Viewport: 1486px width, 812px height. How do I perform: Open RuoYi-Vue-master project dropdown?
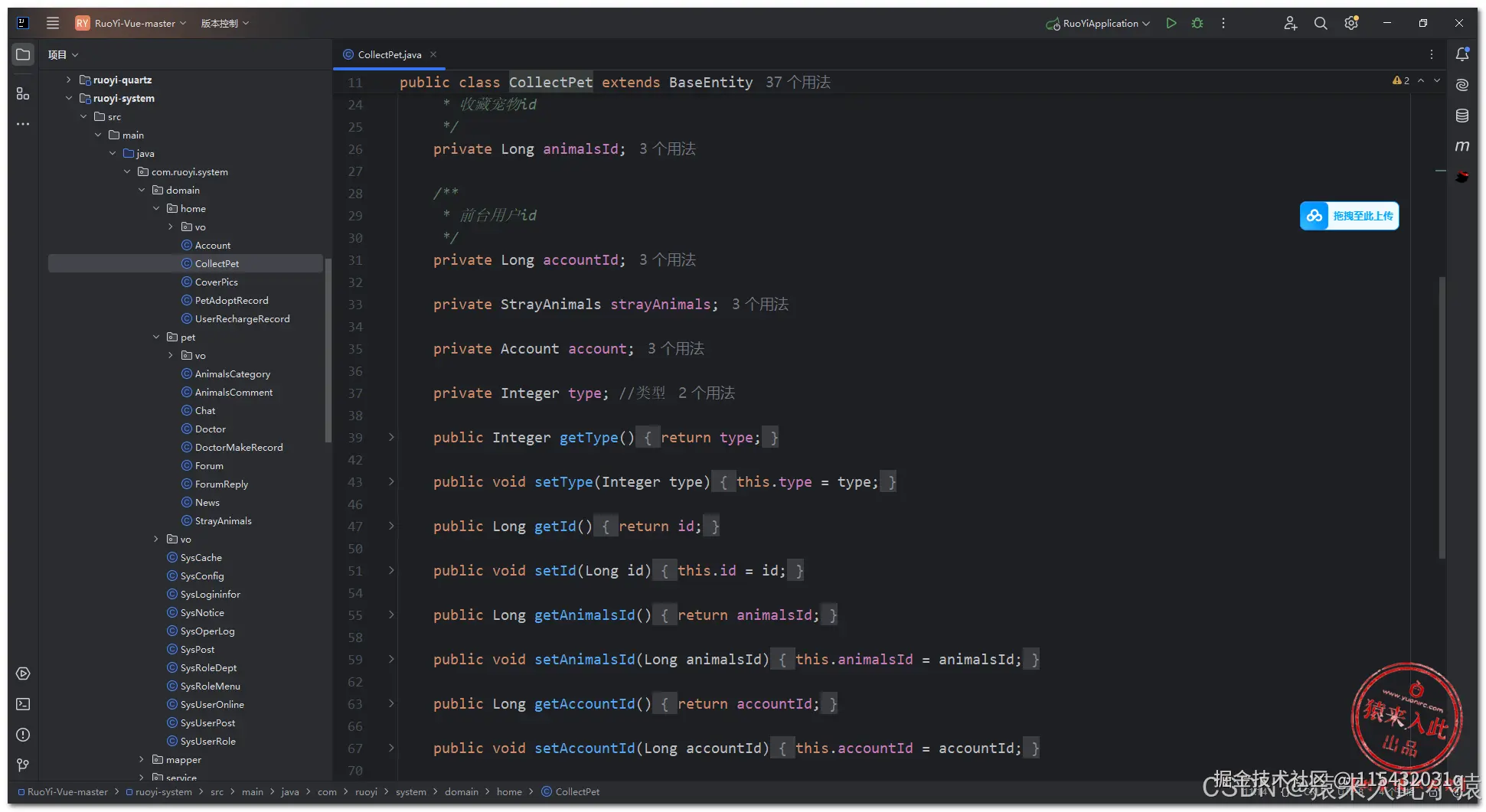[131, 23]
